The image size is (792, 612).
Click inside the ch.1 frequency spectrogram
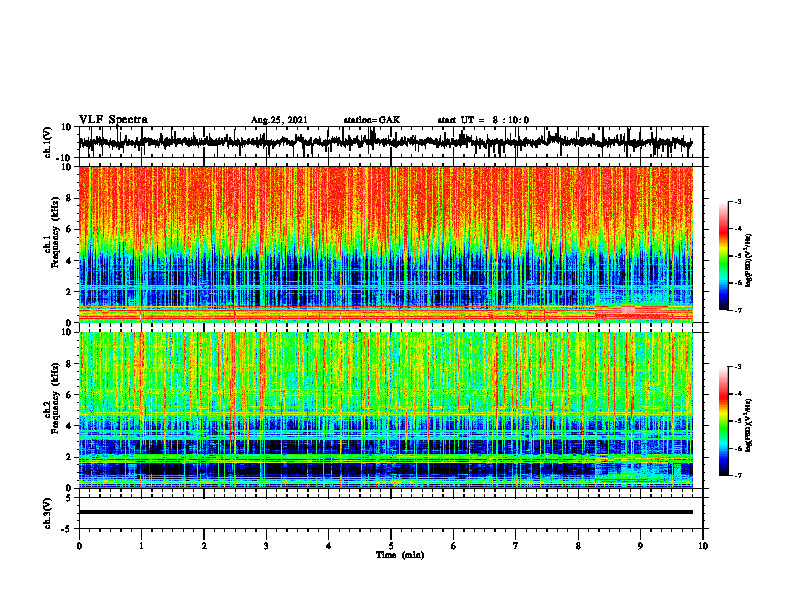(386, 244)
